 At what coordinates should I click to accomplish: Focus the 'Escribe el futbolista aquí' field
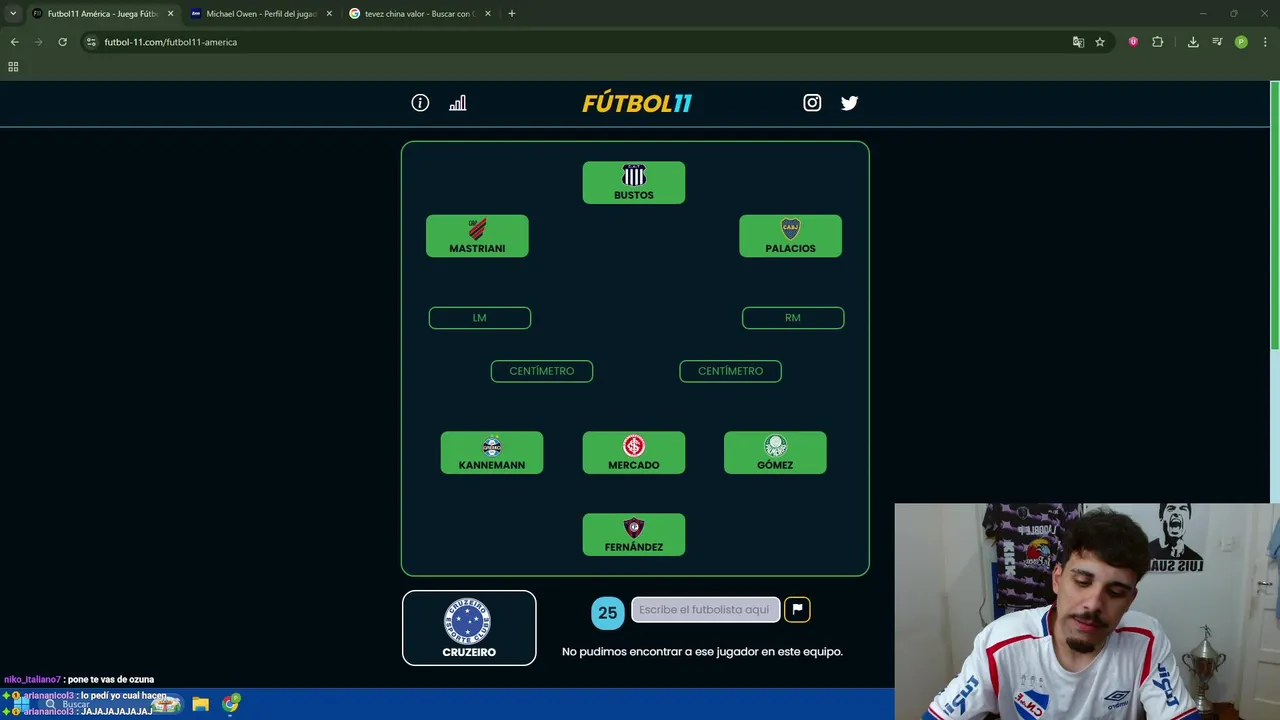(705, 610)
